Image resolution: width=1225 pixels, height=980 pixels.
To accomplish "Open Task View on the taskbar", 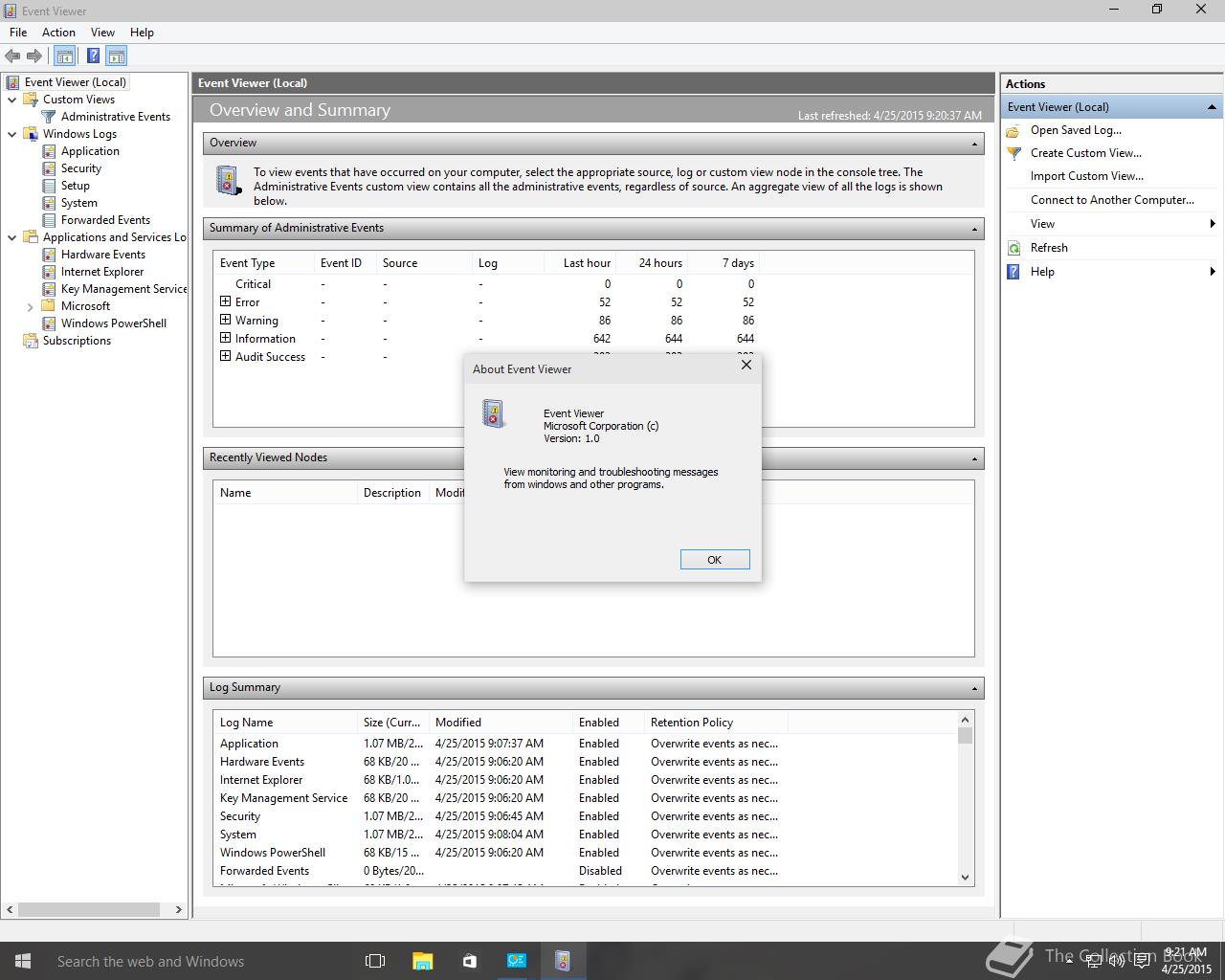I will (375, 961).
